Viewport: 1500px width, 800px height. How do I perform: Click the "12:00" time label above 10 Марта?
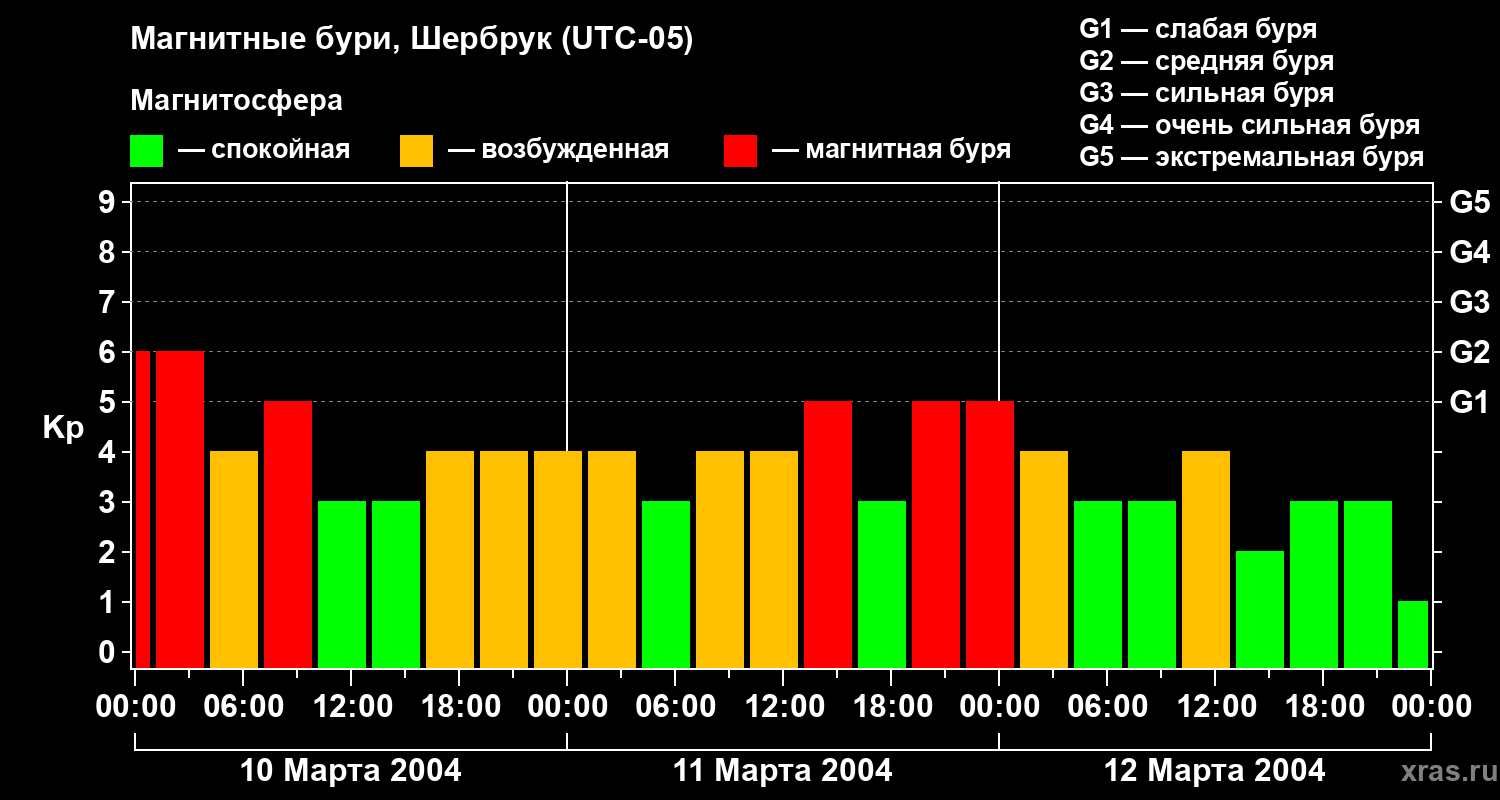click(351, 707)
